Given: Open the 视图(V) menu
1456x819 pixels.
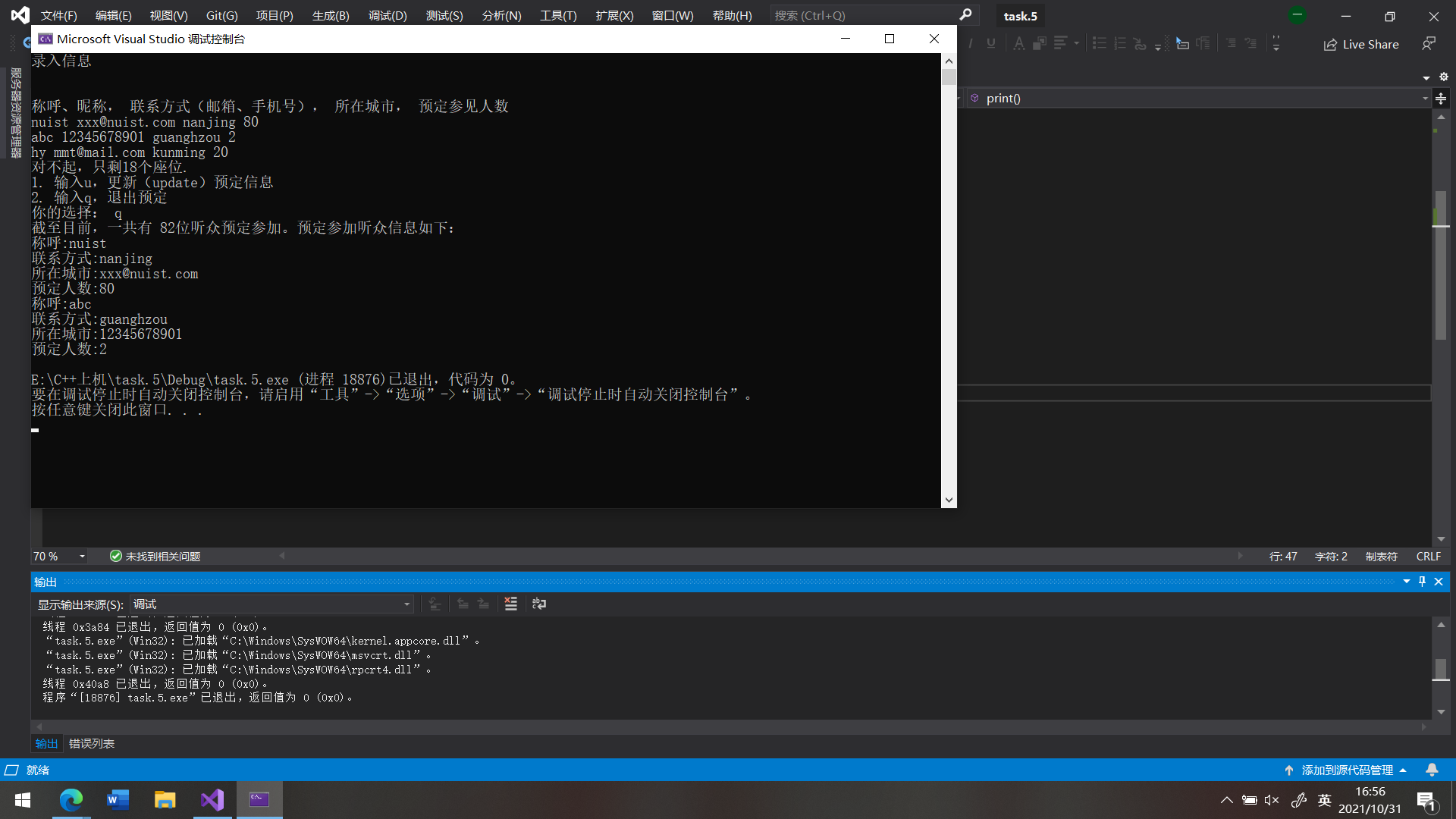Looking at the screenshot, I should click(x=168, y=15).
